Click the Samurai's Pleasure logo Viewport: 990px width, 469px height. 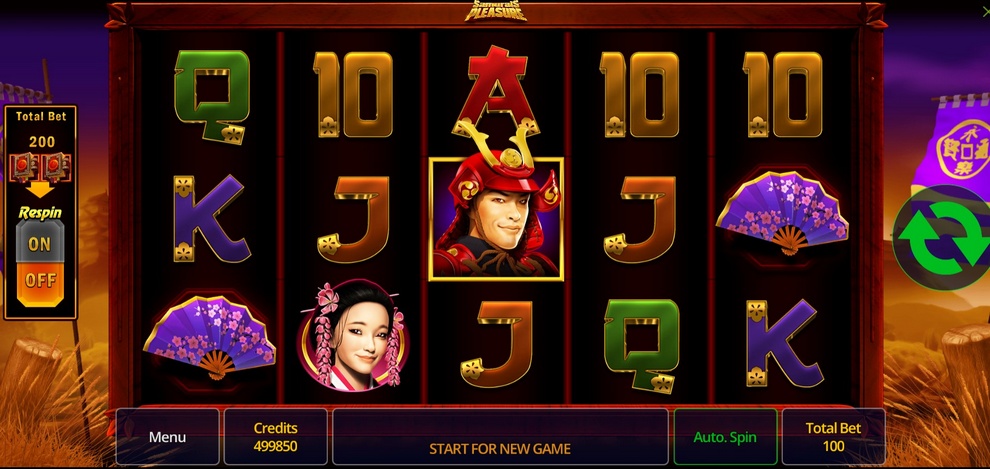click(x=496, y=11)
